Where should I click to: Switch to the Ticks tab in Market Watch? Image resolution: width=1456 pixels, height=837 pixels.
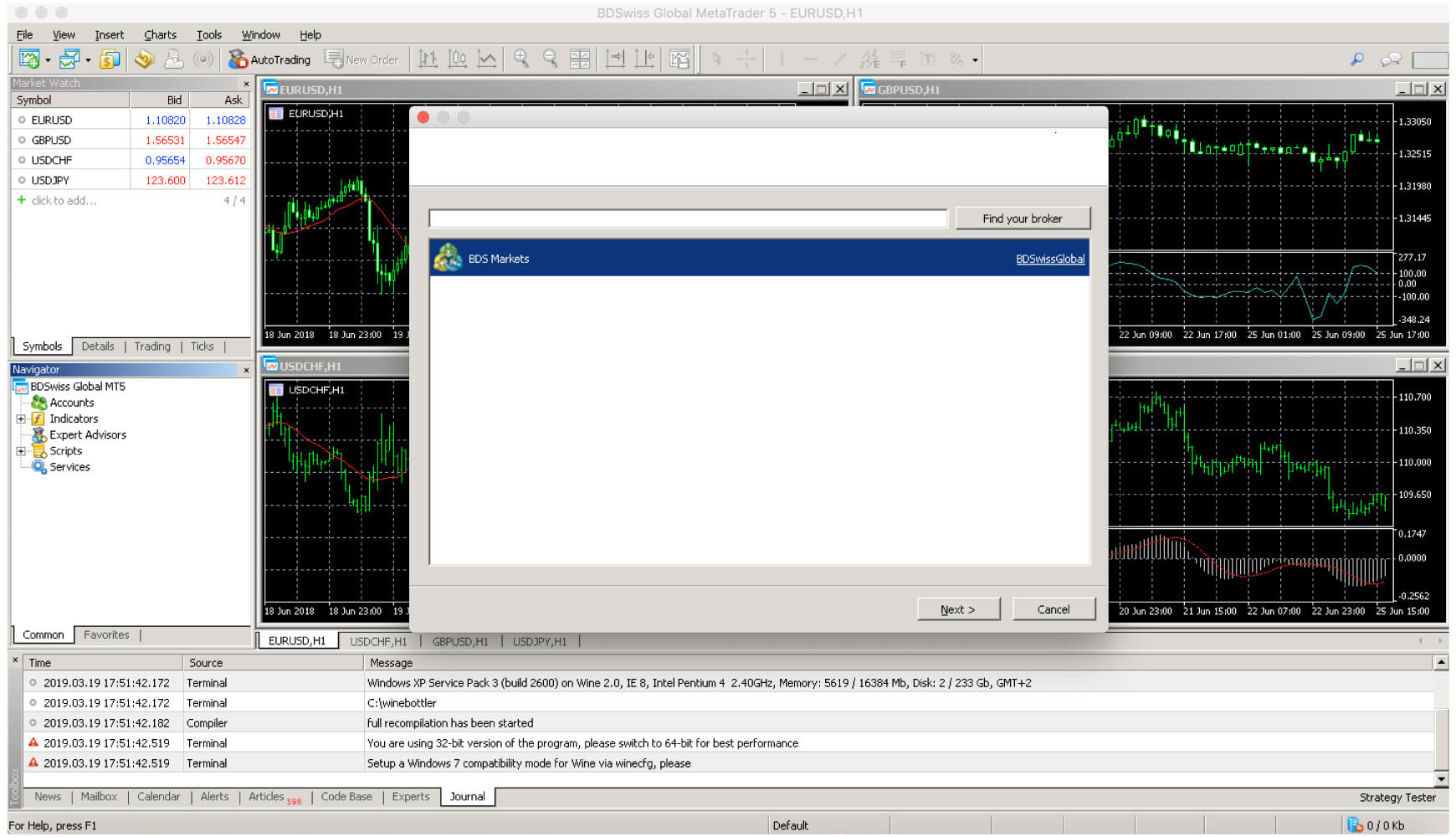(x=202, y=346)
